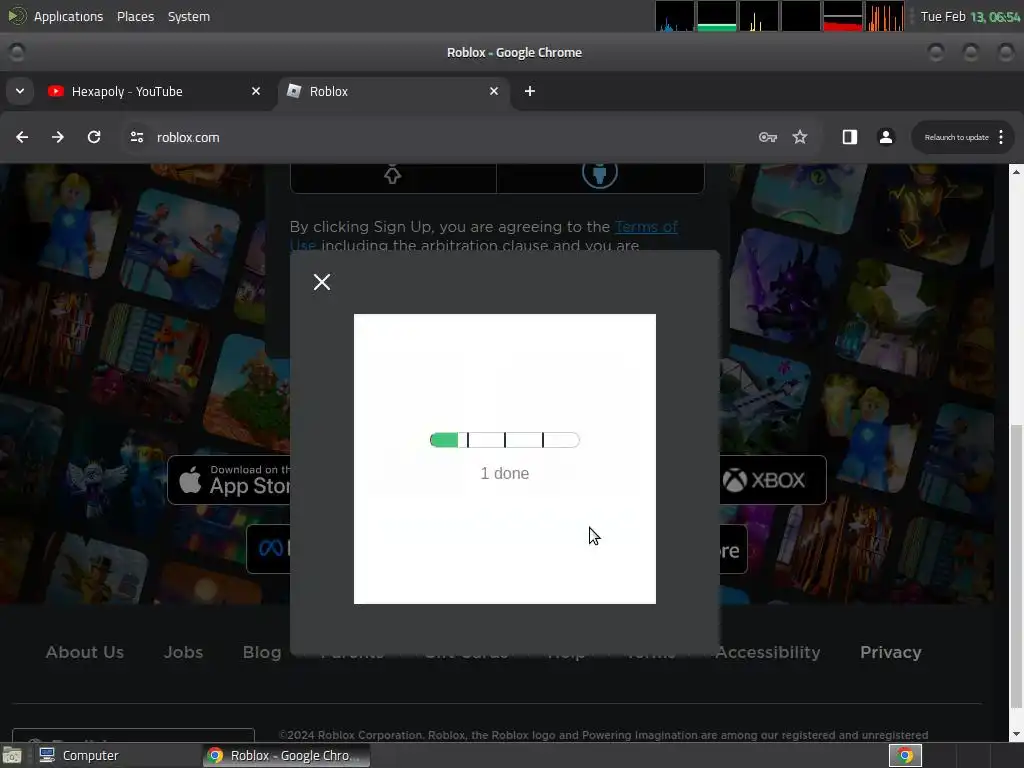Open the Privacy footer link

(x=891, y=652)
